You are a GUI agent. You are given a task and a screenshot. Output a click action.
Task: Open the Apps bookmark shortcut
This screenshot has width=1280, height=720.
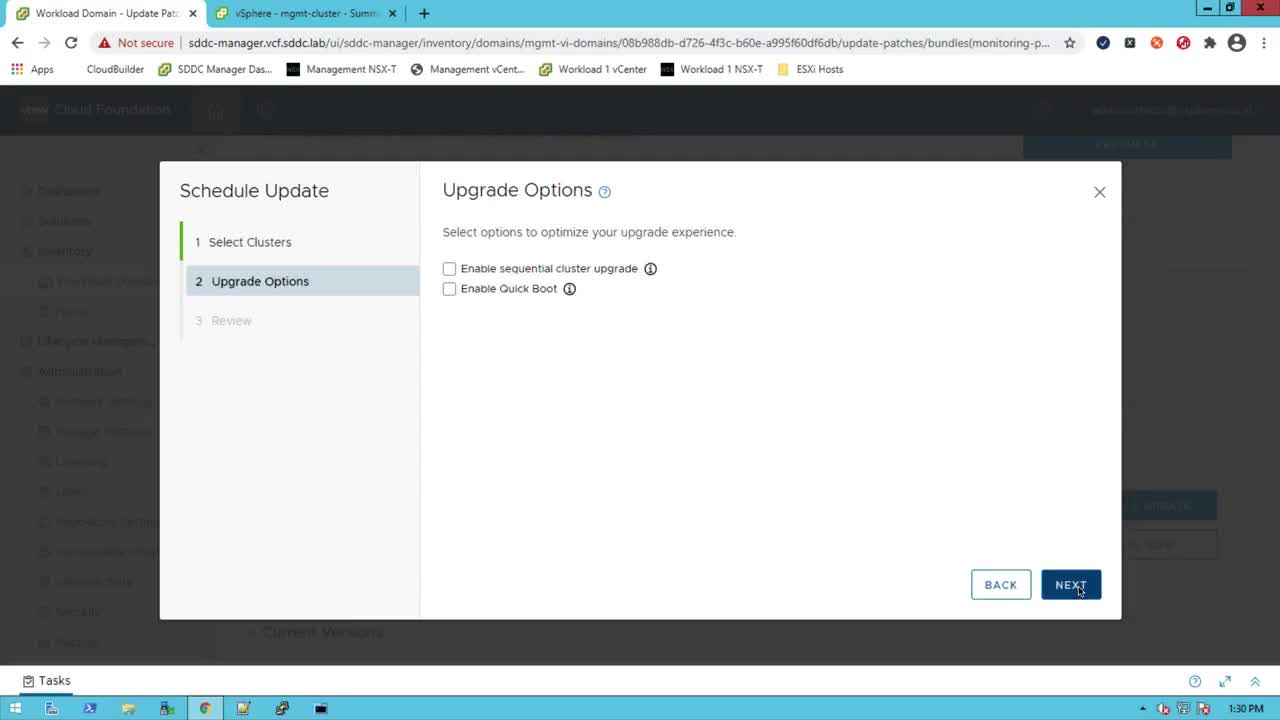tap(32, 69)
